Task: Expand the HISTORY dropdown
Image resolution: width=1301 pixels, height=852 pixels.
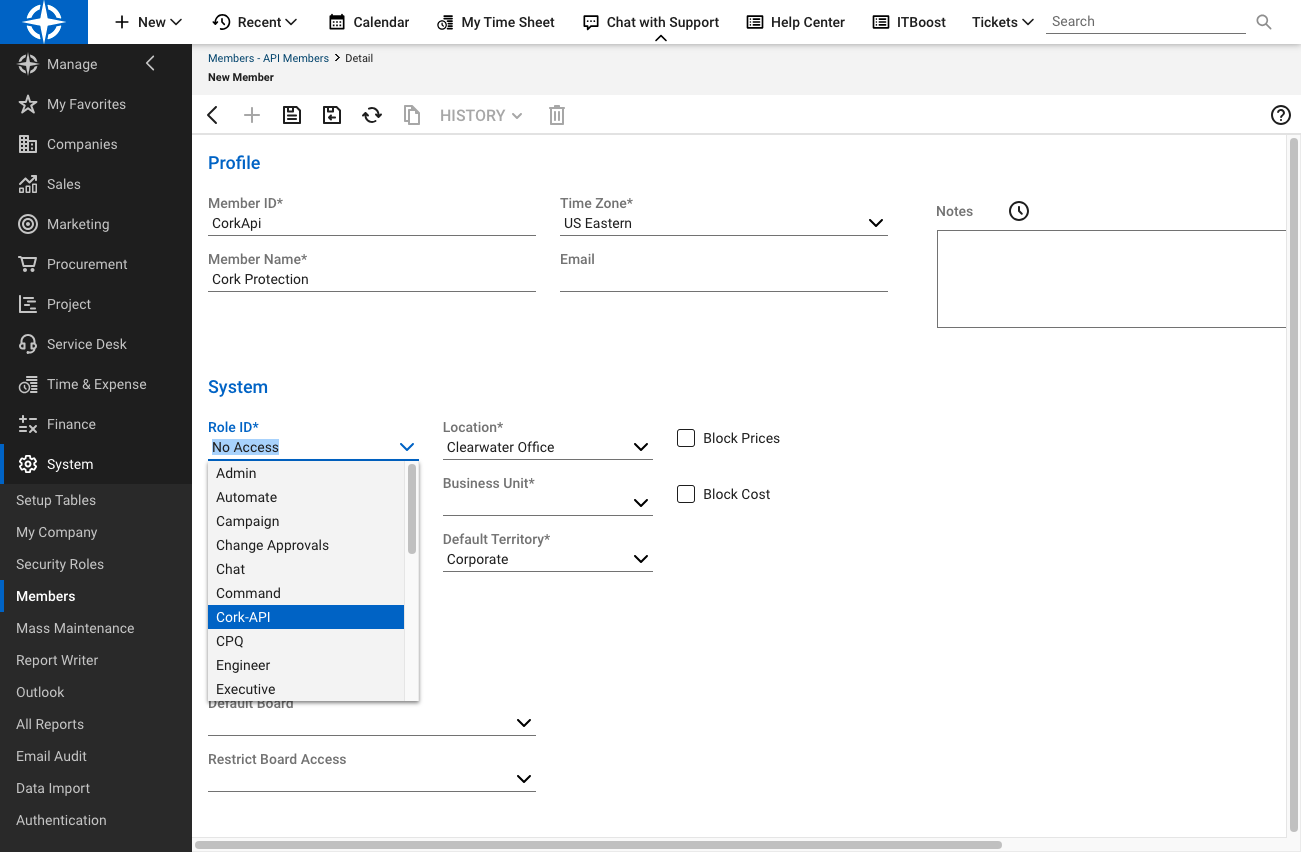Action: [x=481, y=115]
